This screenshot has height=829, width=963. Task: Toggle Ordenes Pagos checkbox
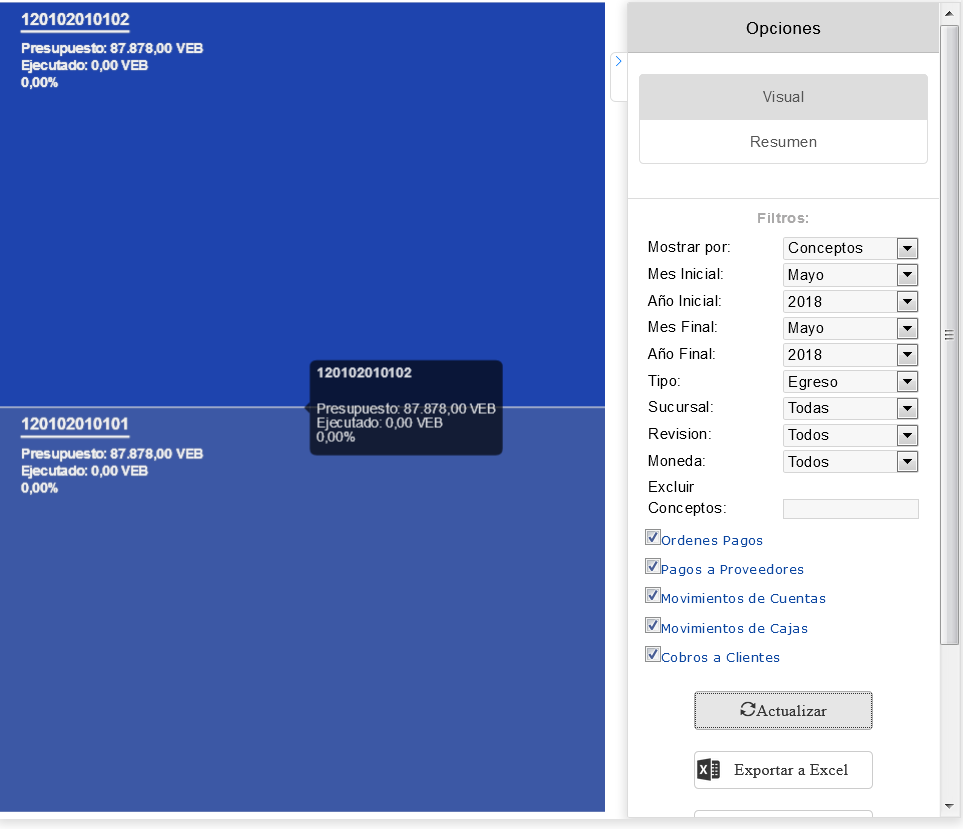(x=653, y=537)
